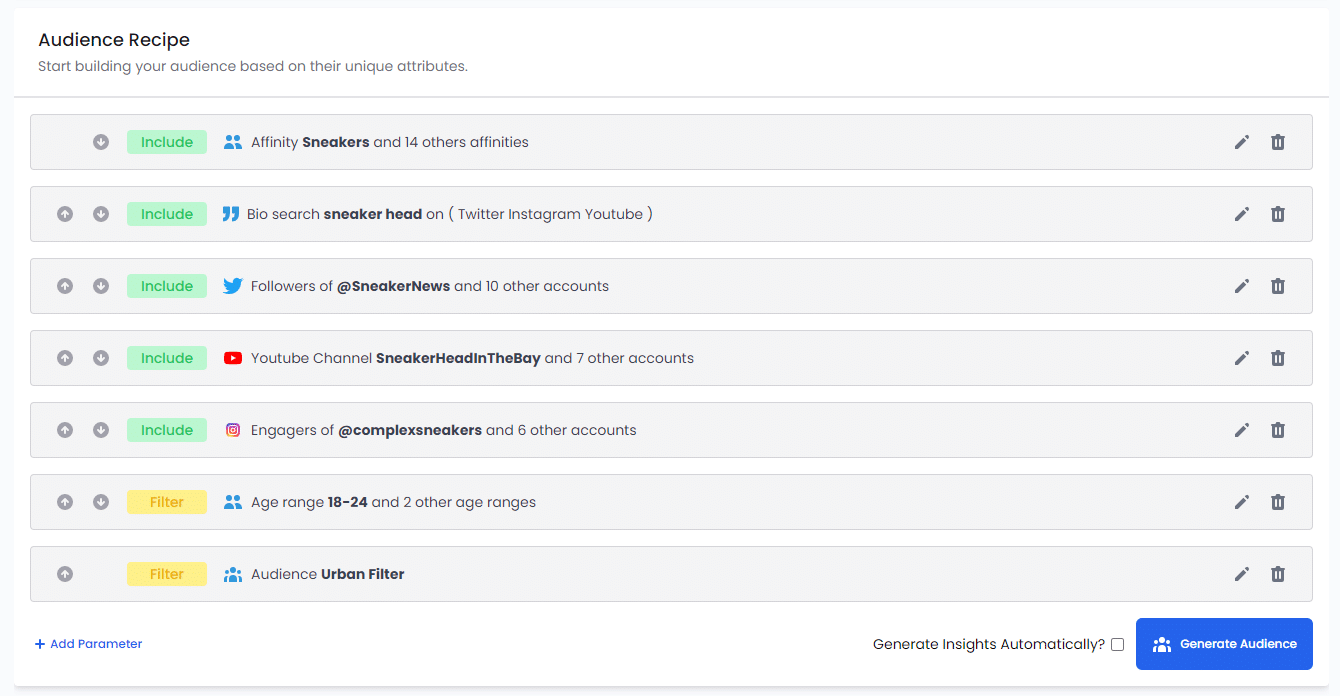Image resolution: width=1340 pixels, height=696 pixels.
Task: Enable Generate Insights Automatically checkbox
Action: [1117, 644]
